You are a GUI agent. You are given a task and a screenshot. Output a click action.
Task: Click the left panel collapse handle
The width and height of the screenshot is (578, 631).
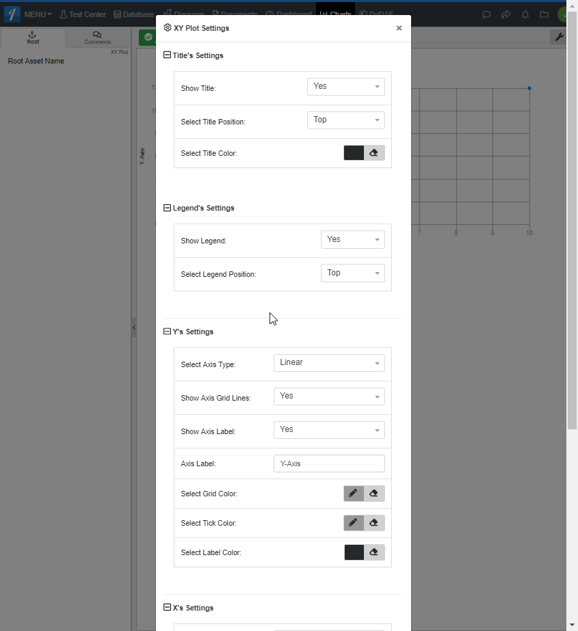click(x=134, y=328)
